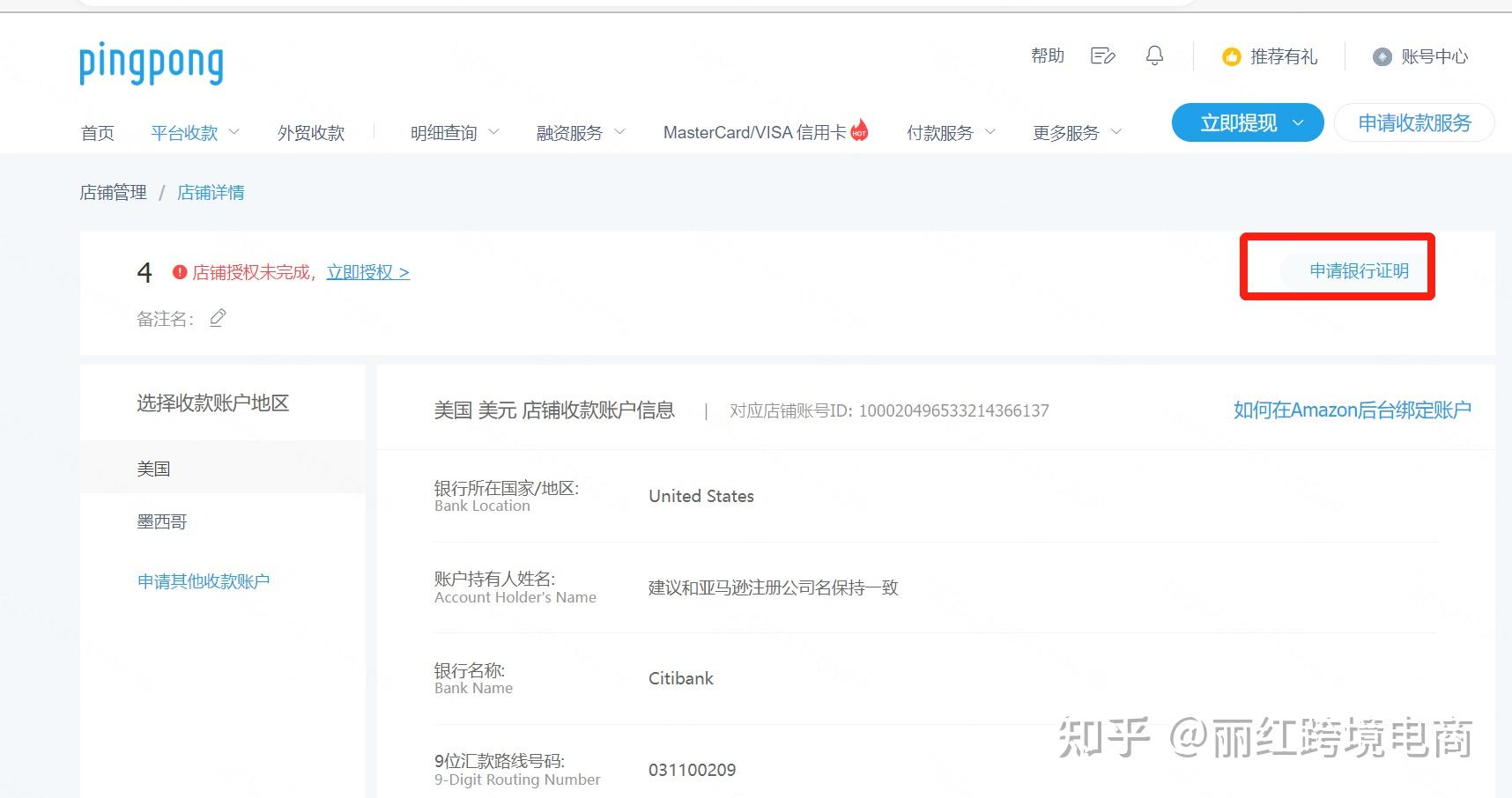Click the bank name Citibank
Viewport: 1512px width, 798px height.
pos(681,678)
